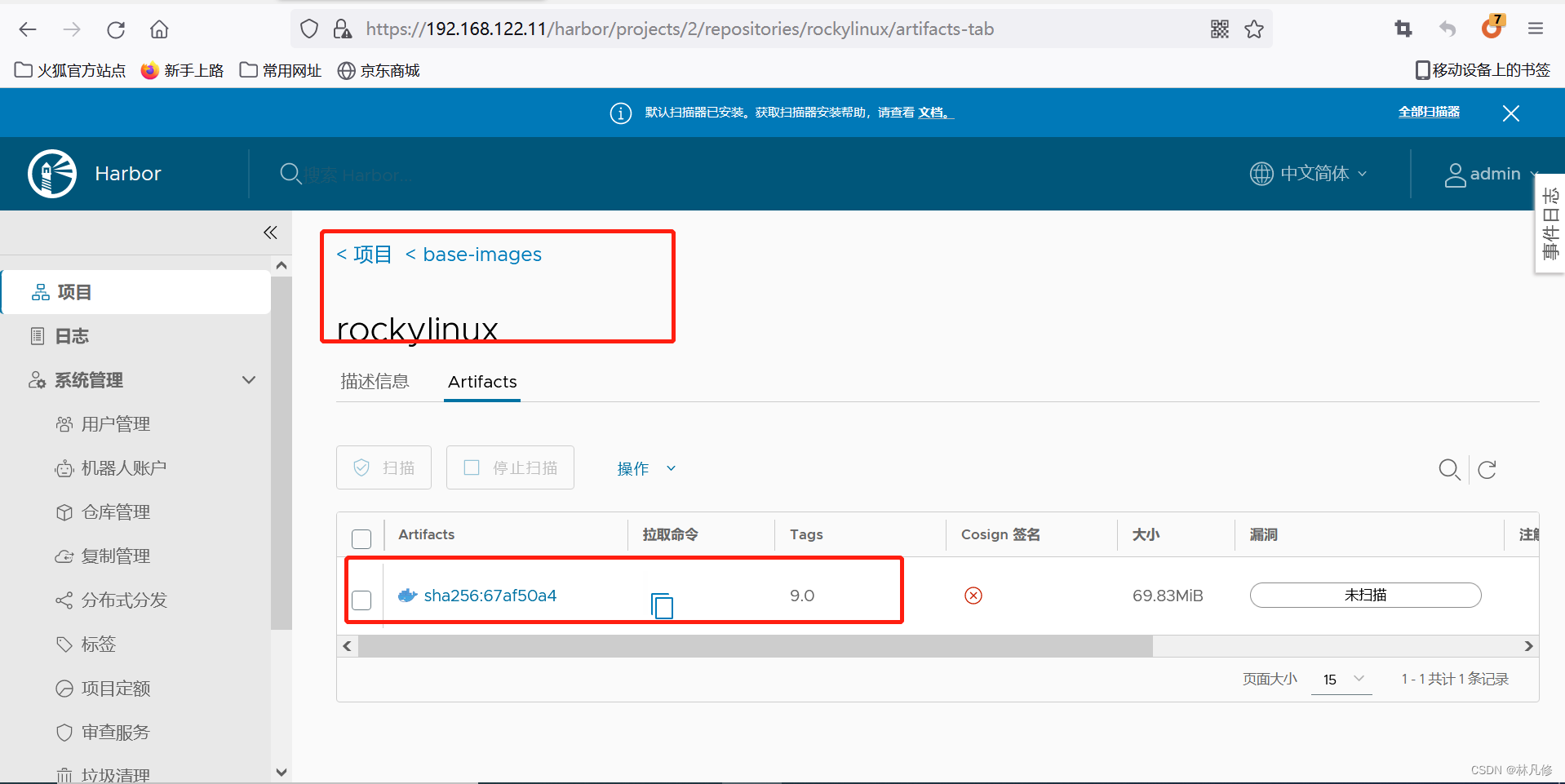
Task: Open 项目定额 in sidebar
Action: 115,689
